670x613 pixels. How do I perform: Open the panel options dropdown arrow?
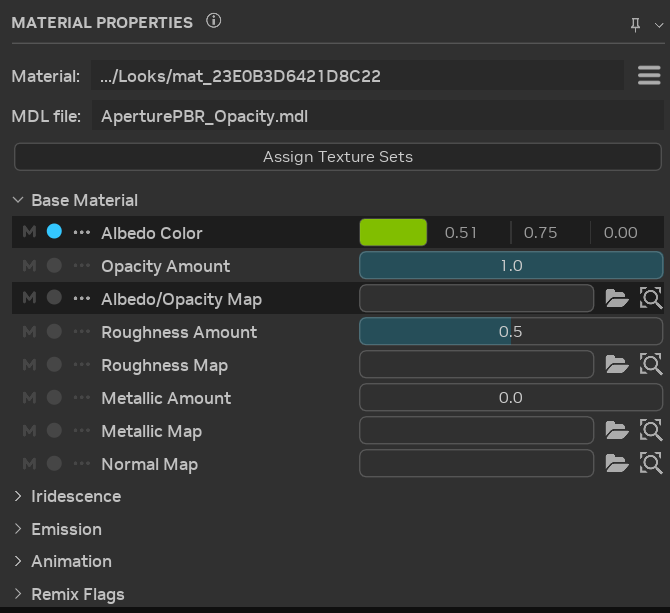click(x=655, y=24)
